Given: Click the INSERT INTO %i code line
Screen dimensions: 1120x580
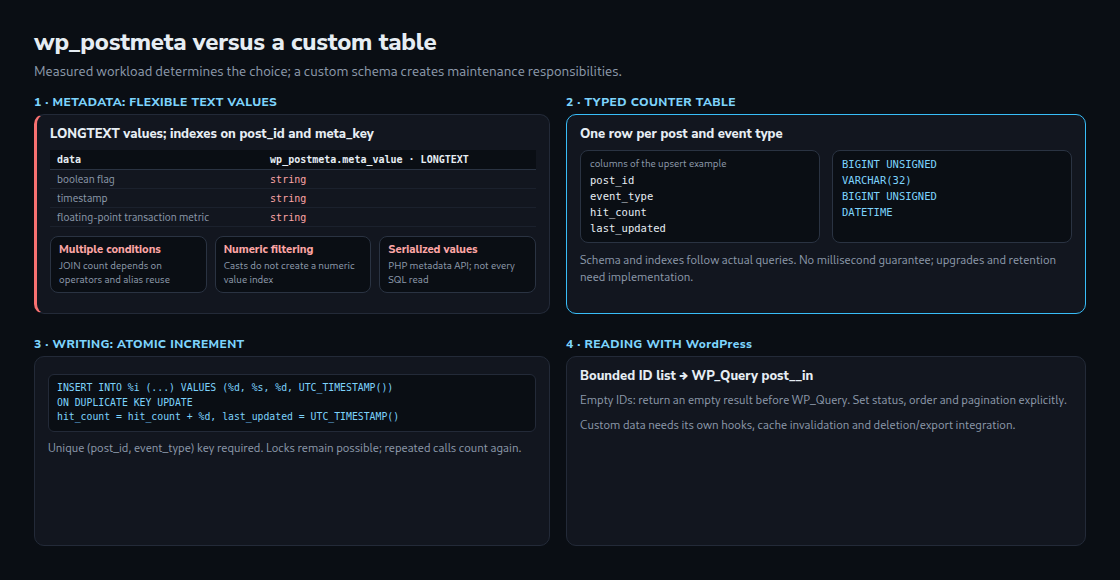Looking at the screenshot, I should [225, 387].
